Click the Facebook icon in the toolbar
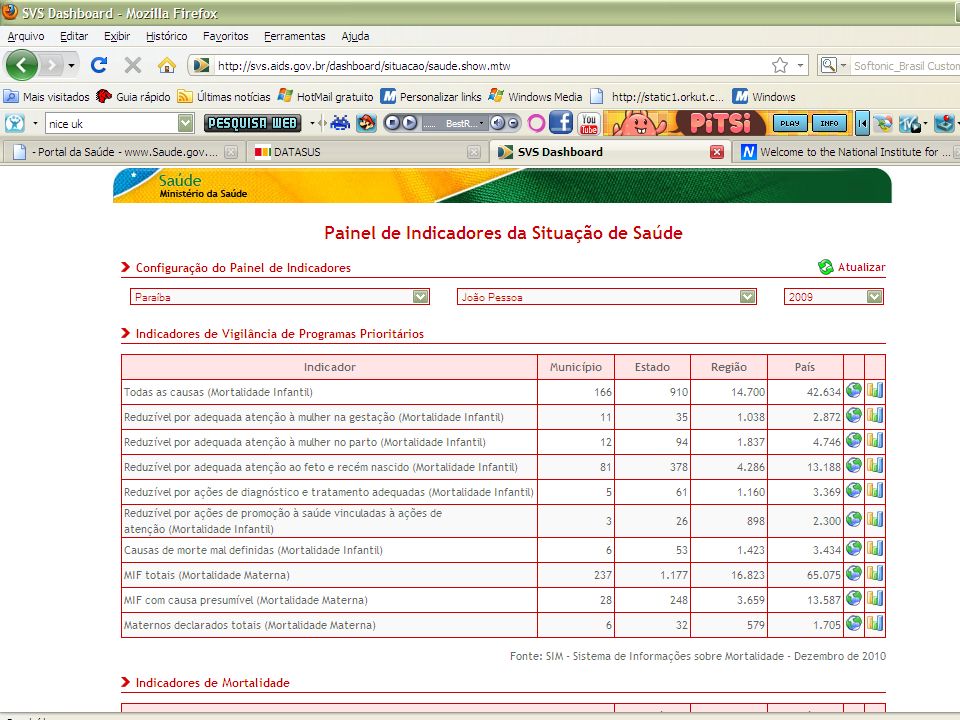 (x=561, y=123)
